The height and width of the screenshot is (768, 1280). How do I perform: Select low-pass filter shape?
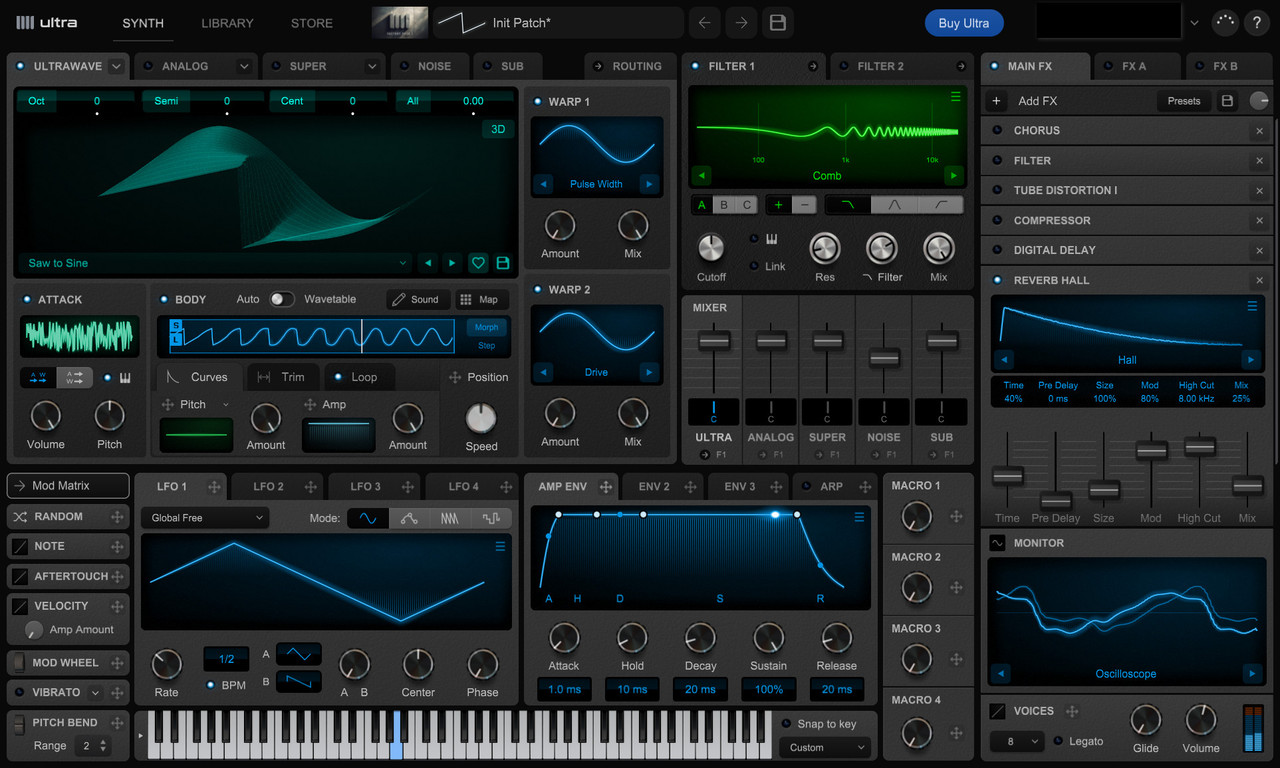(x=848, y=204)
